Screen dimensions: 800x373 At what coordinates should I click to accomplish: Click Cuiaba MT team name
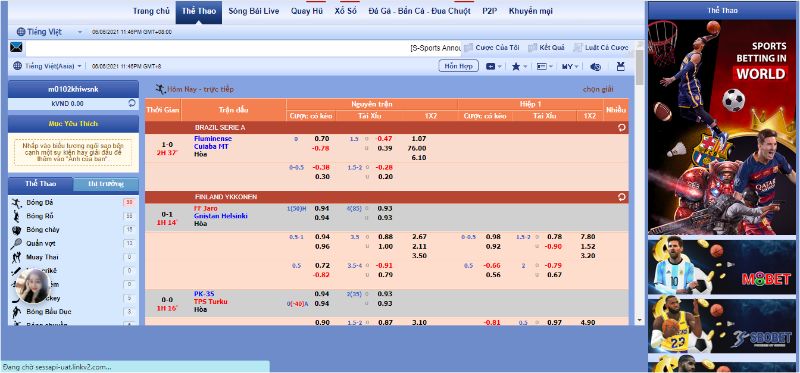(211, 146)
